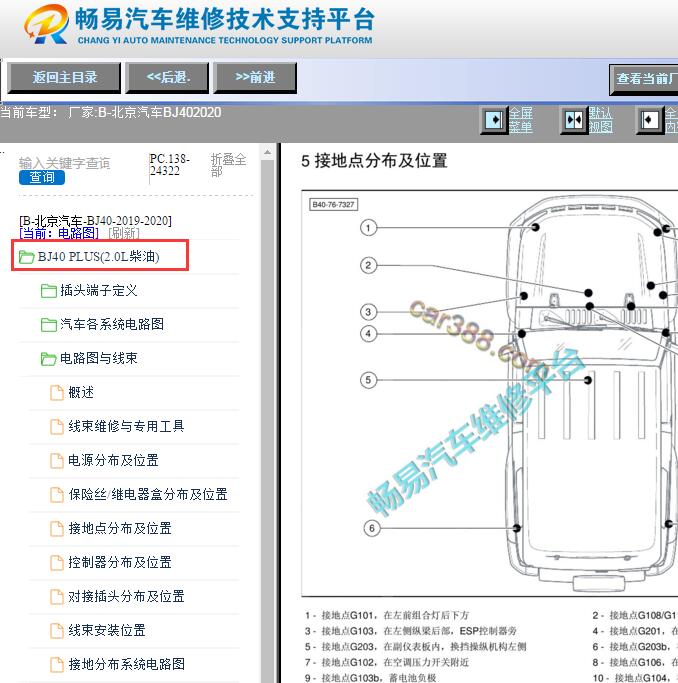The image size is (678, 683).
Task: Click the sidebar scrollbar up arrow
Action: click(267, 152)
